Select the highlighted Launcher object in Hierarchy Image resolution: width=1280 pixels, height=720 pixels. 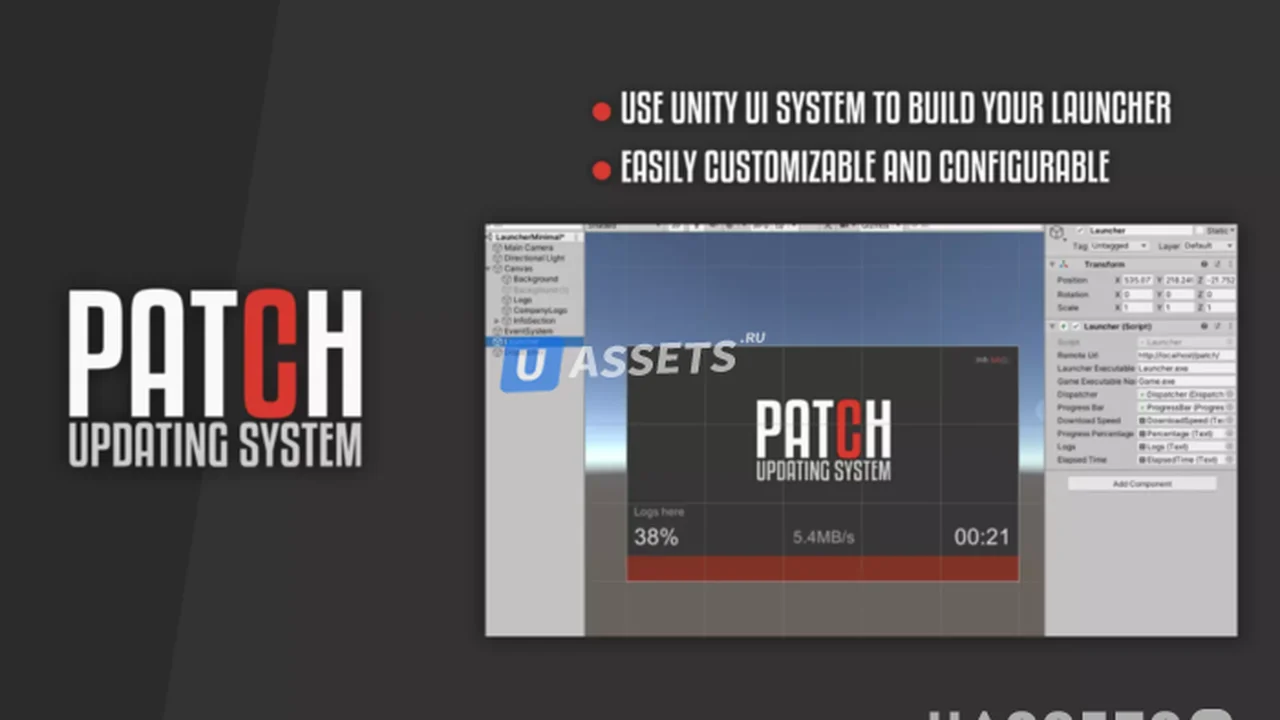(535, 341)
